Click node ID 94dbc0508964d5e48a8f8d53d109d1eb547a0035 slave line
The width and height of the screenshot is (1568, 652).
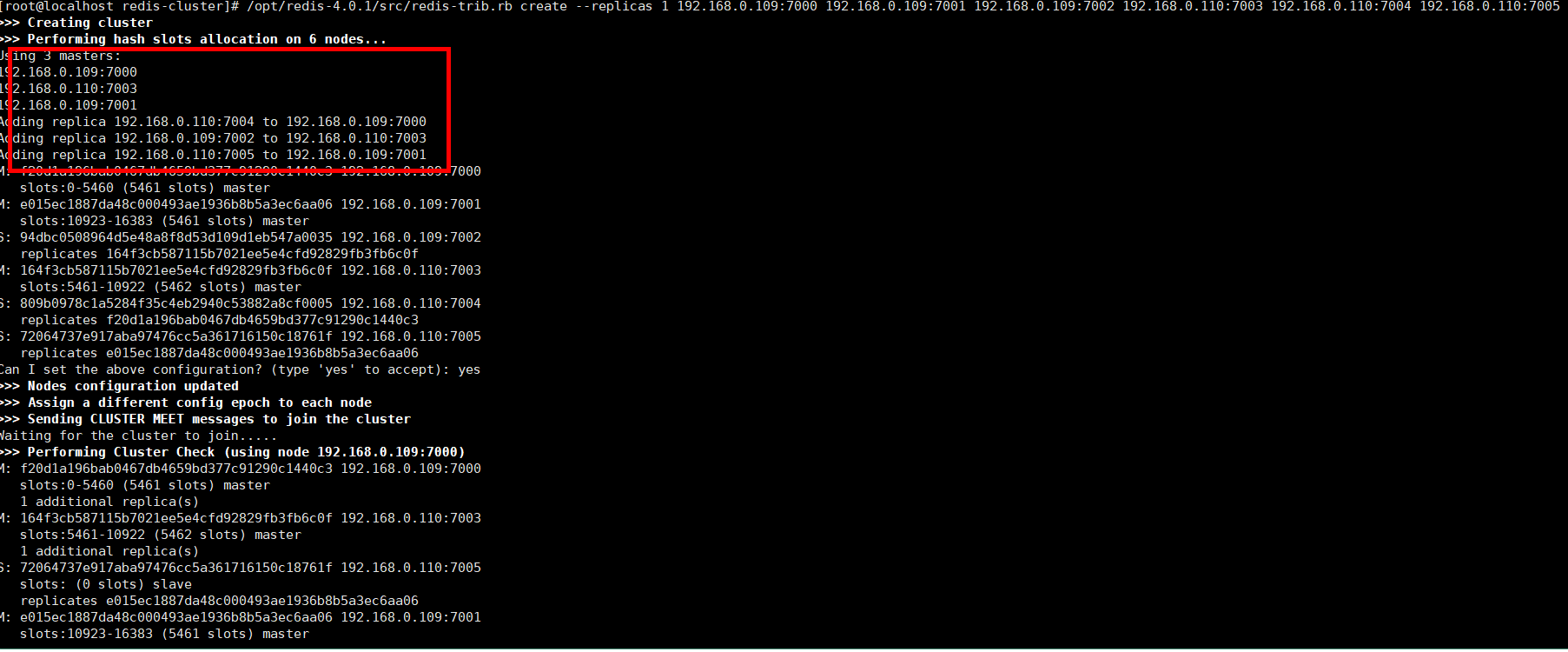tap(241, 237)
